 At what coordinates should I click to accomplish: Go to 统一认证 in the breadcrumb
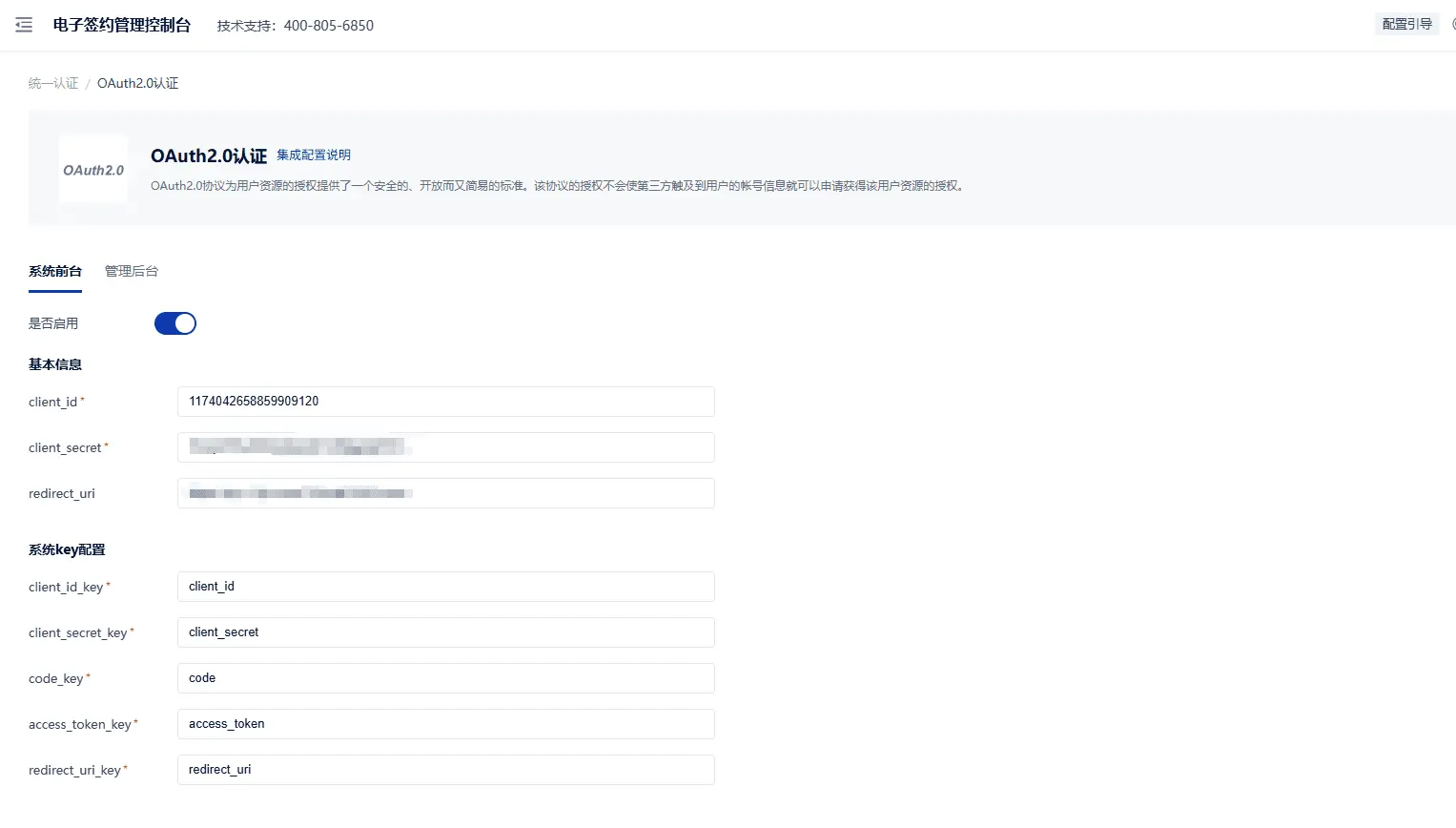(53, 83)
